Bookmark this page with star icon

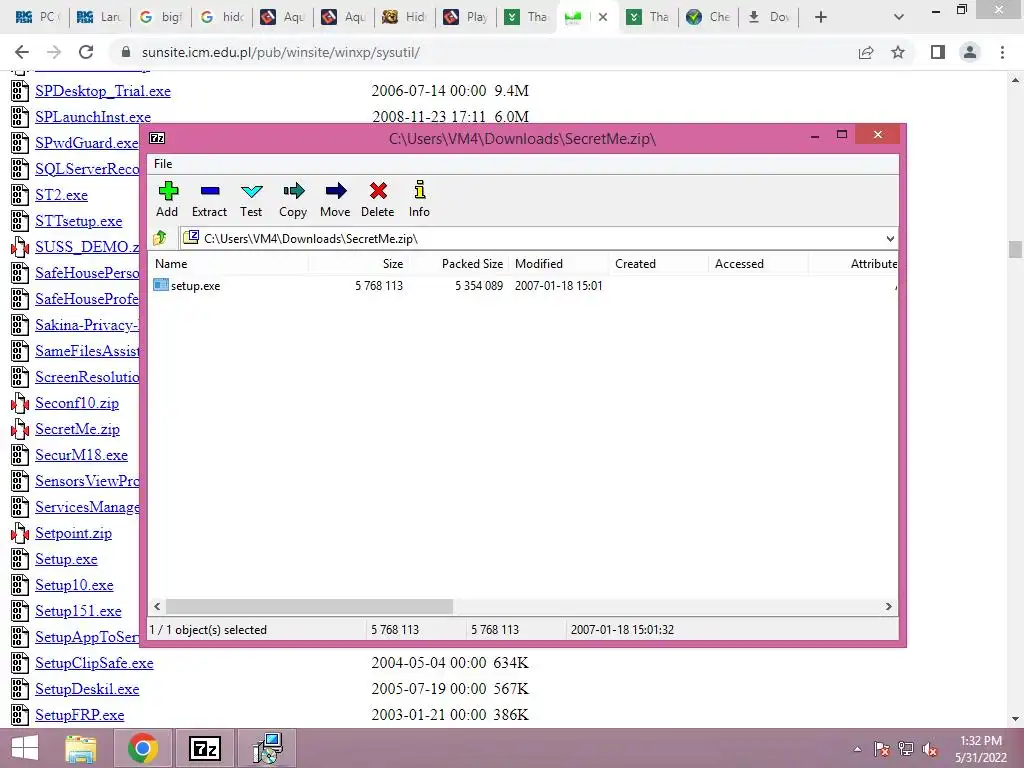(x=898, y=52)
